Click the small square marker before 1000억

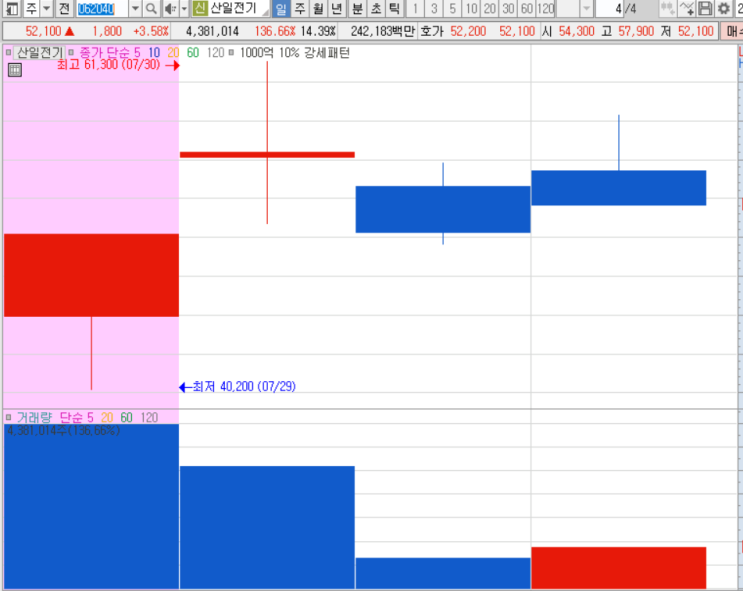click(231, 52)
